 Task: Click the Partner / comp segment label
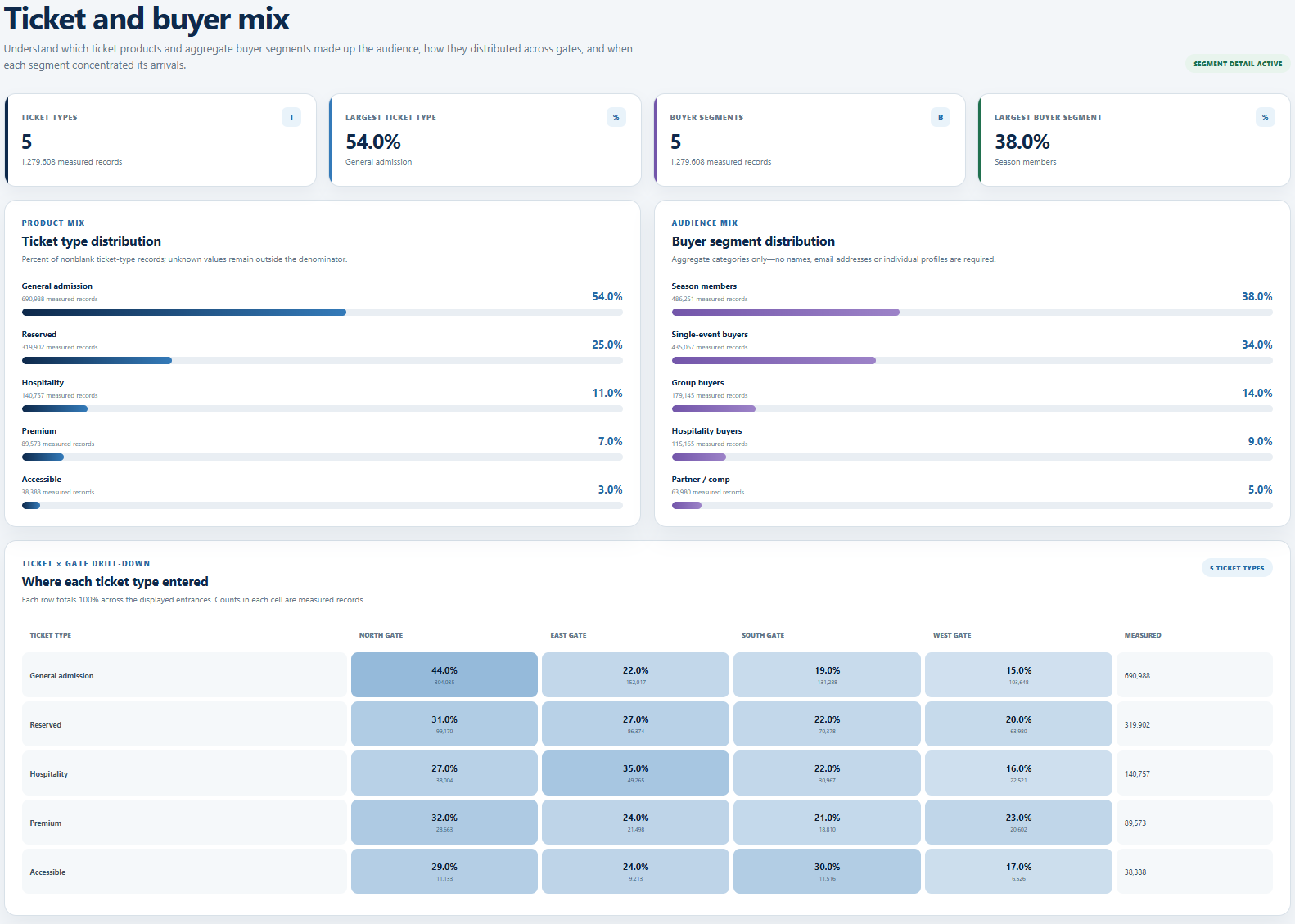(x=701, y=480)
